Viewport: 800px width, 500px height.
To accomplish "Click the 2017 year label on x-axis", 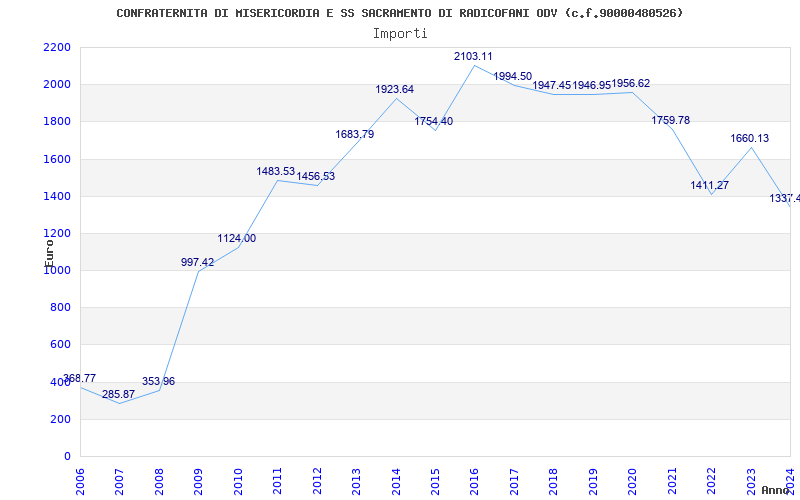I will point(513,481).
